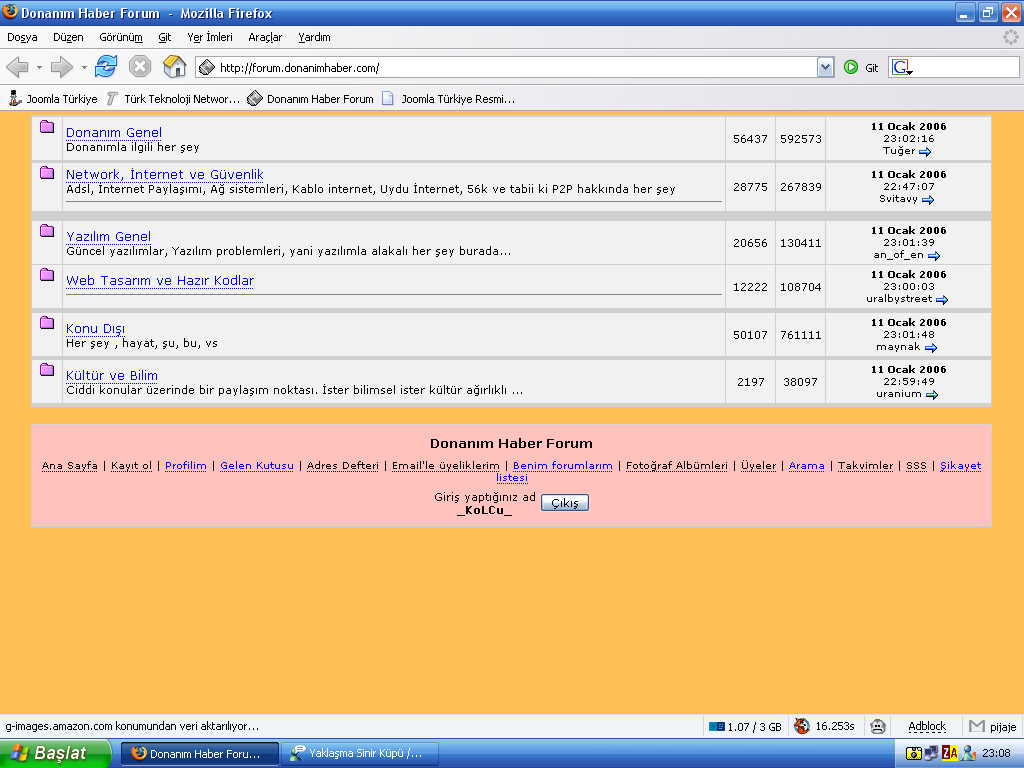Go back with the Back arrow button

pyautogui.click(x=18, y=67)
